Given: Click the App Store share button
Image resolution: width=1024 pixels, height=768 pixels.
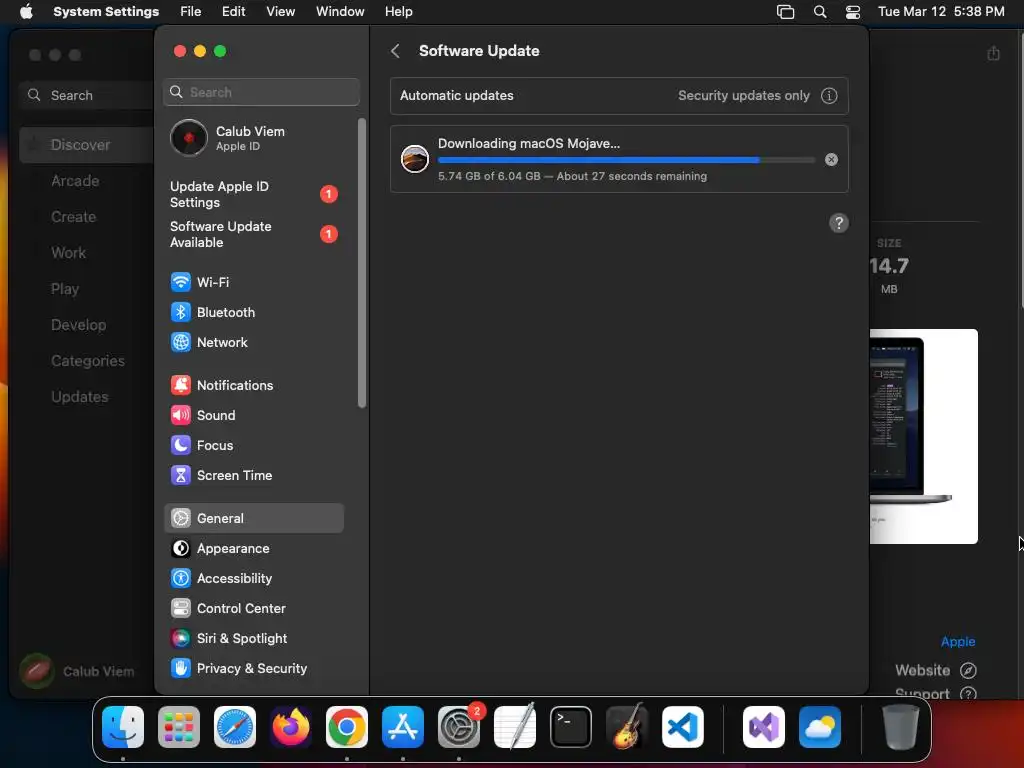Looking at the screenshot, I should (x=993, y=54).
